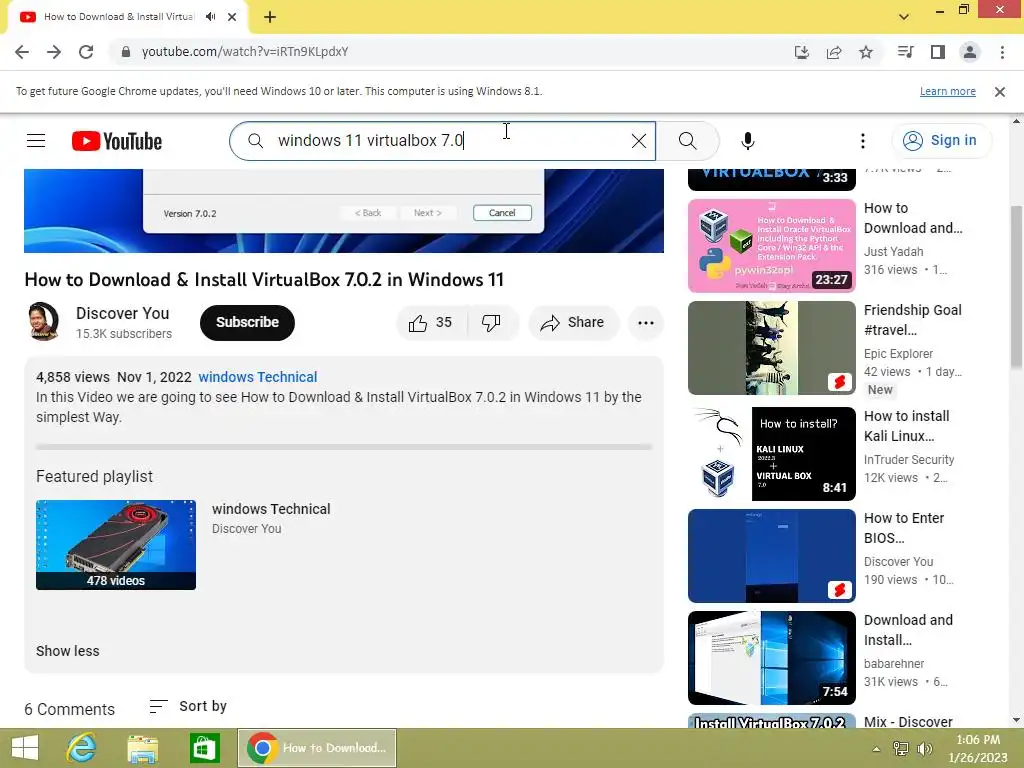Open Chrome media controls icon
The height and width of the screenshot is (768, 1024).
905,52
